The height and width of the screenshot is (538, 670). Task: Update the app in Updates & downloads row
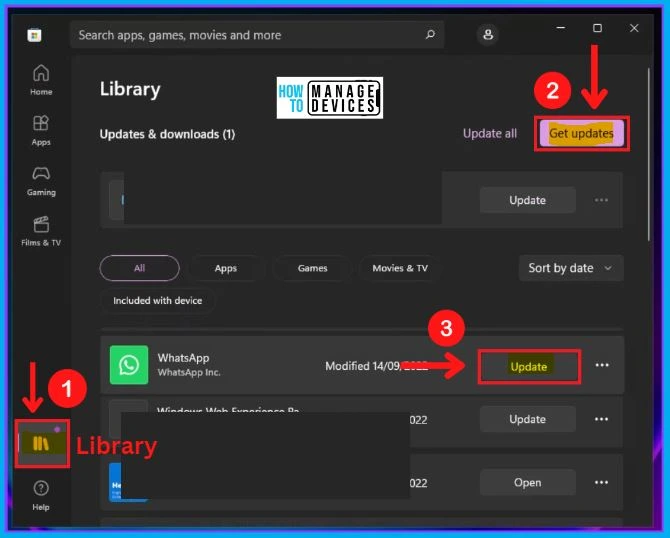[528, 200]
